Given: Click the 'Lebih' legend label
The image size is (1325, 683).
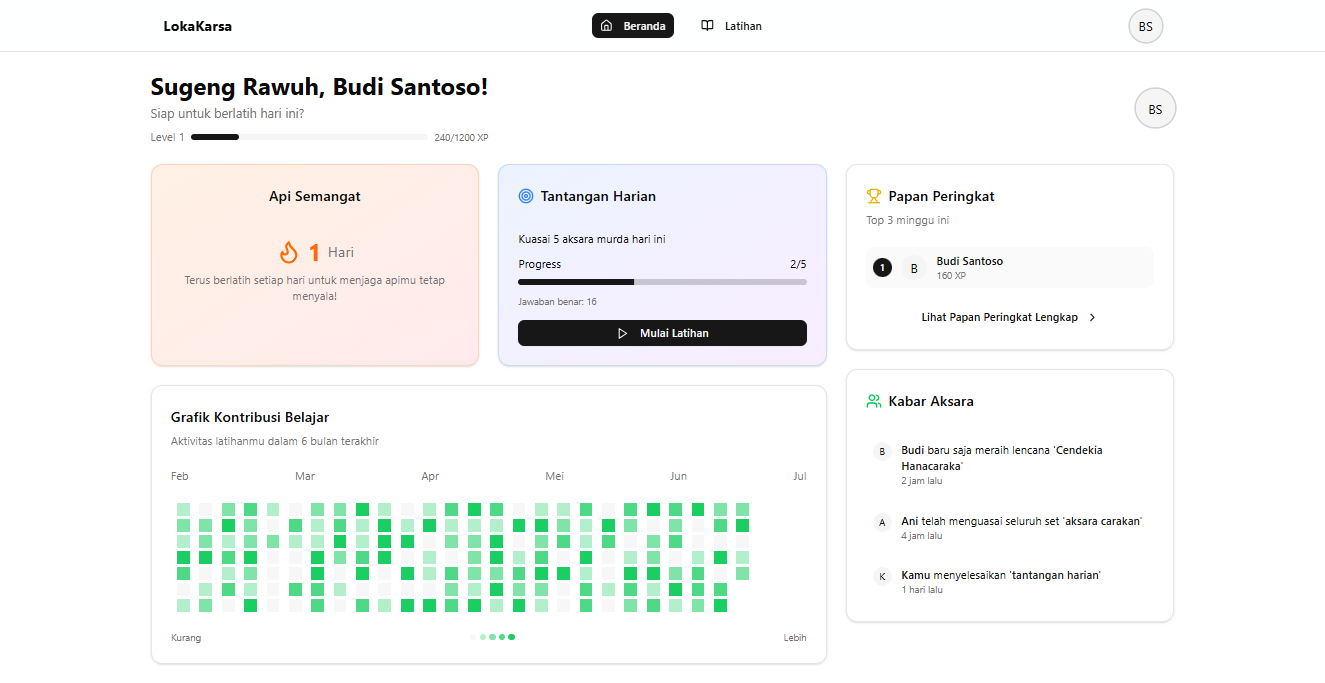Looking at the screenshot, I should click(795, 637).
